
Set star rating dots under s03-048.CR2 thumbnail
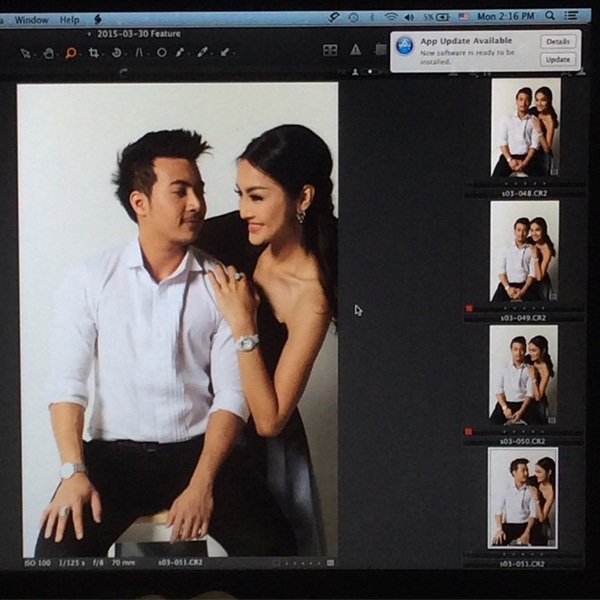tap(525, 184)
